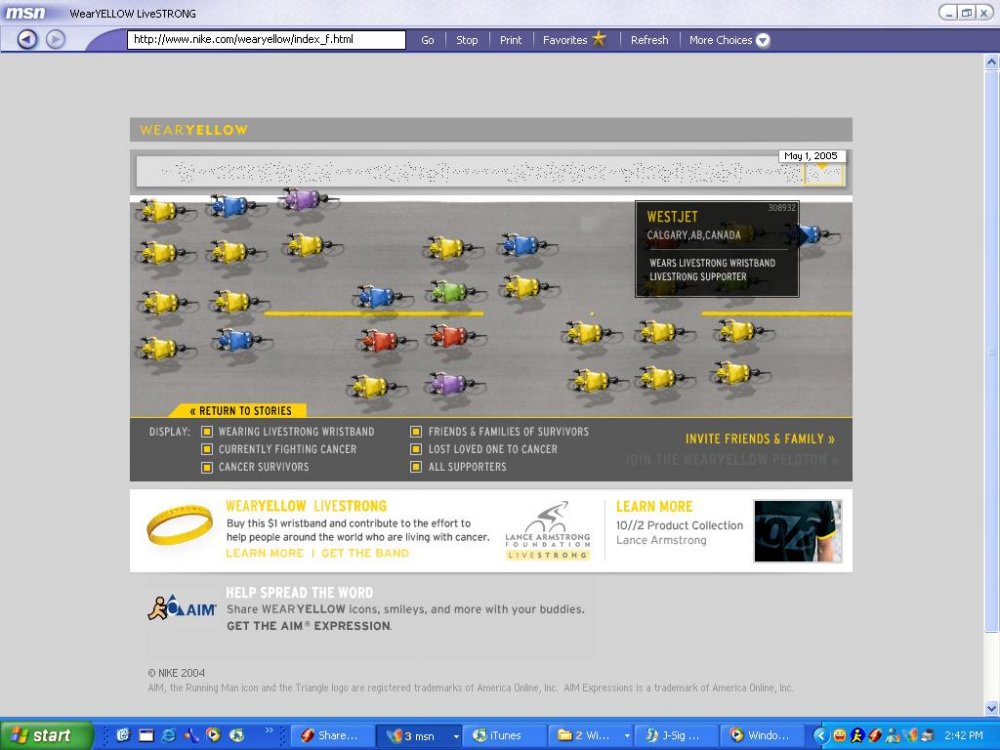Uncheck the Lost Loved One to Cancer box
This screenshot has width=1000, height=750.
[417, 450]
